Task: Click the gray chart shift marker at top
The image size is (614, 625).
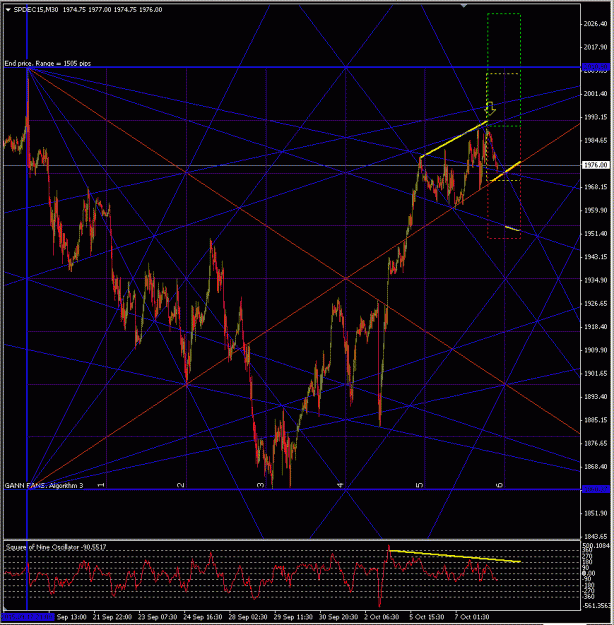Action: 463,6
